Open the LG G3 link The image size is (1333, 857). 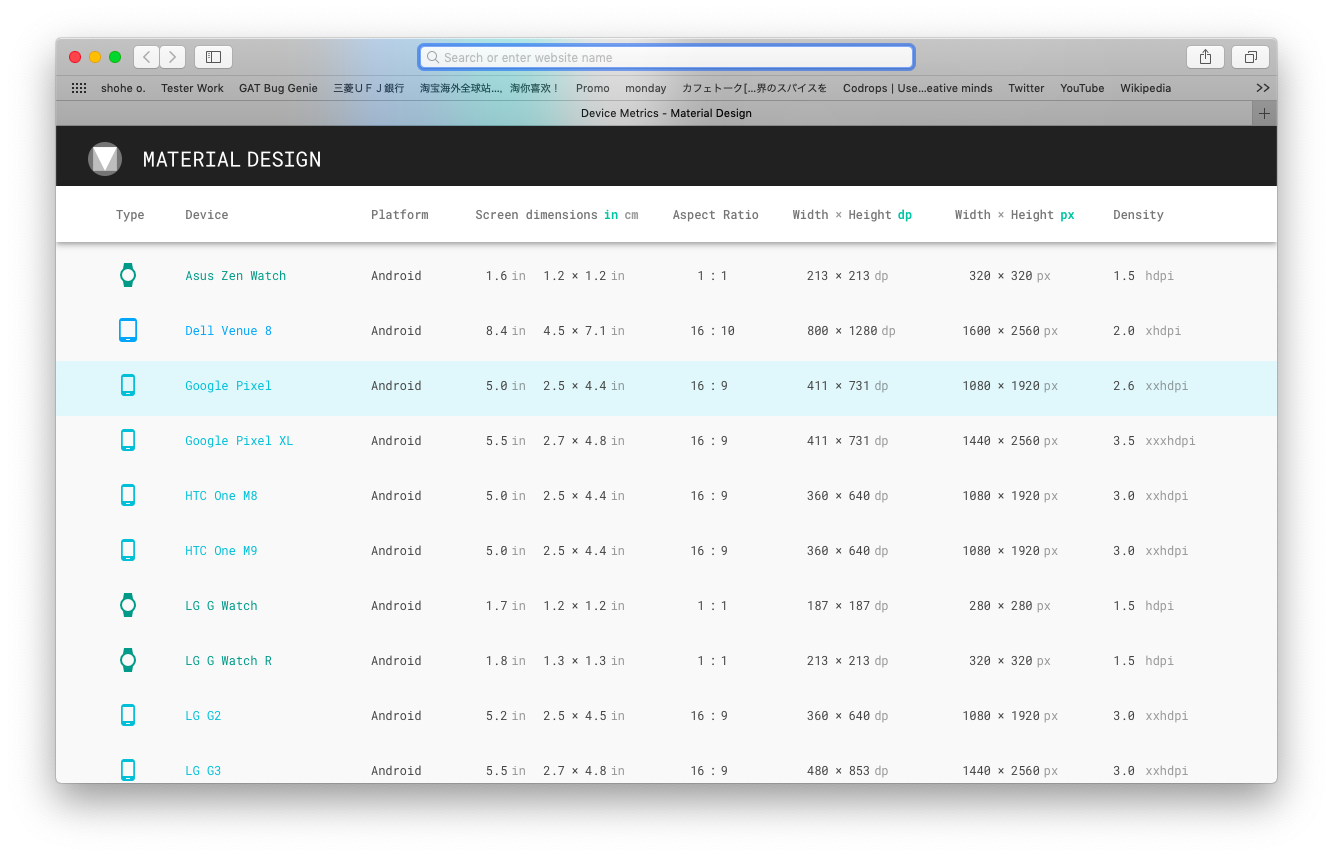(x=203, y=771)
